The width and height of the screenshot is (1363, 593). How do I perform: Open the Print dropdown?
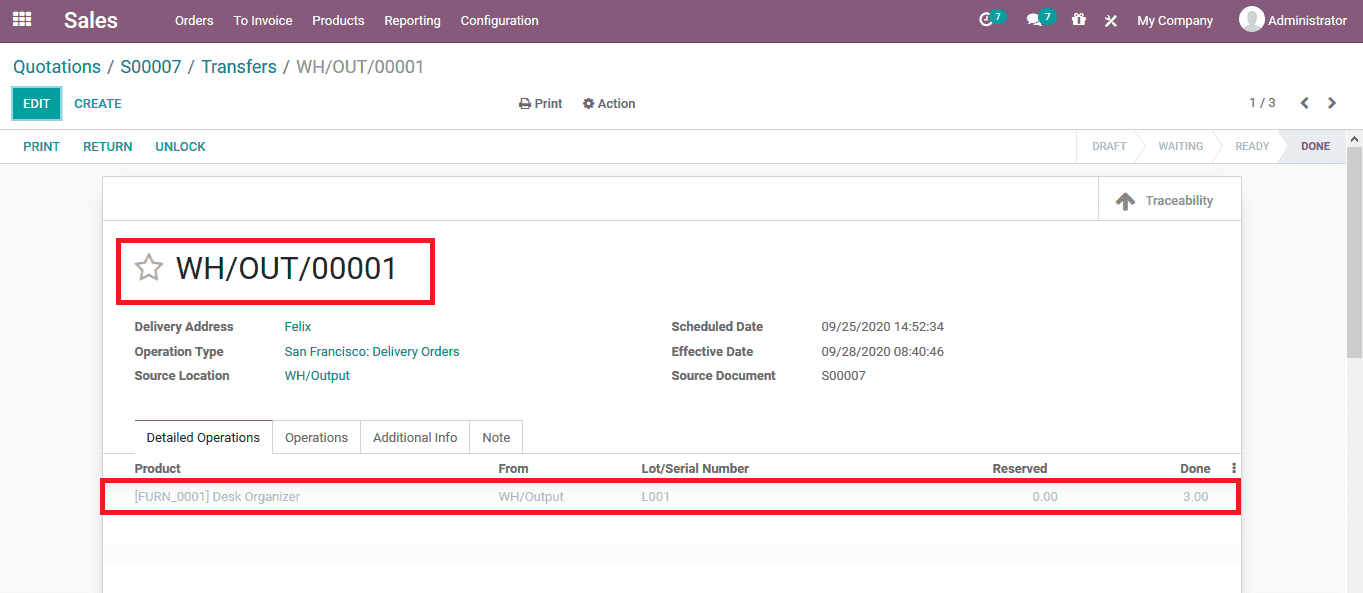point(541,104)
